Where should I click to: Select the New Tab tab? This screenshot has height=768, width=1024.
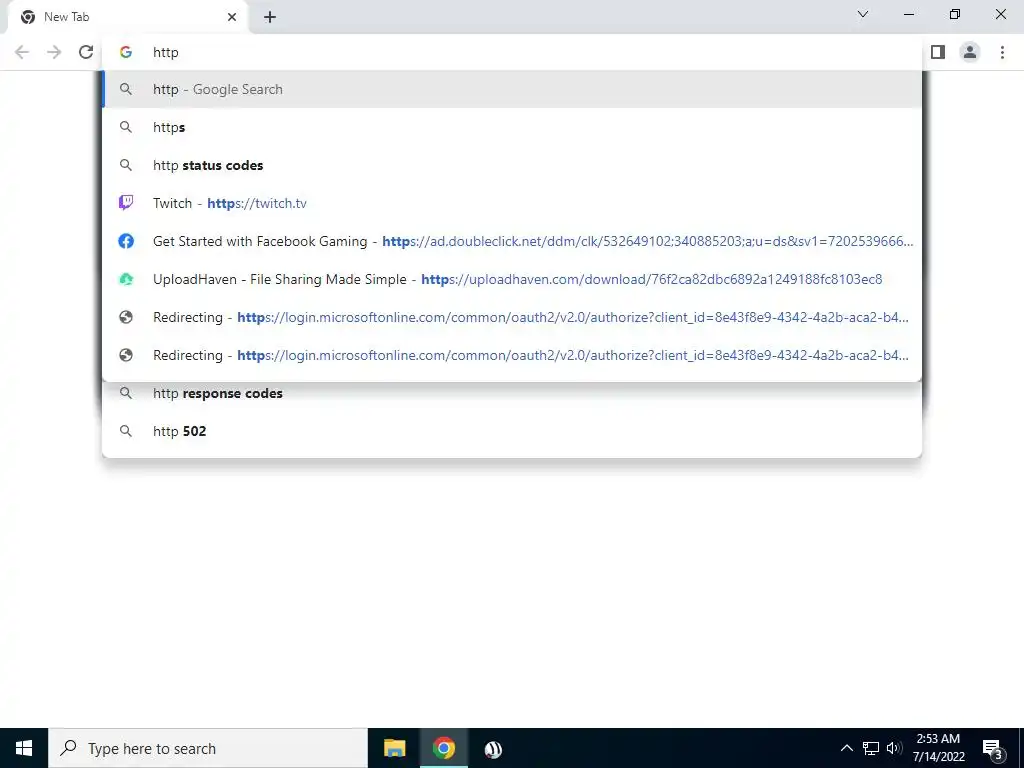[127, 17]
